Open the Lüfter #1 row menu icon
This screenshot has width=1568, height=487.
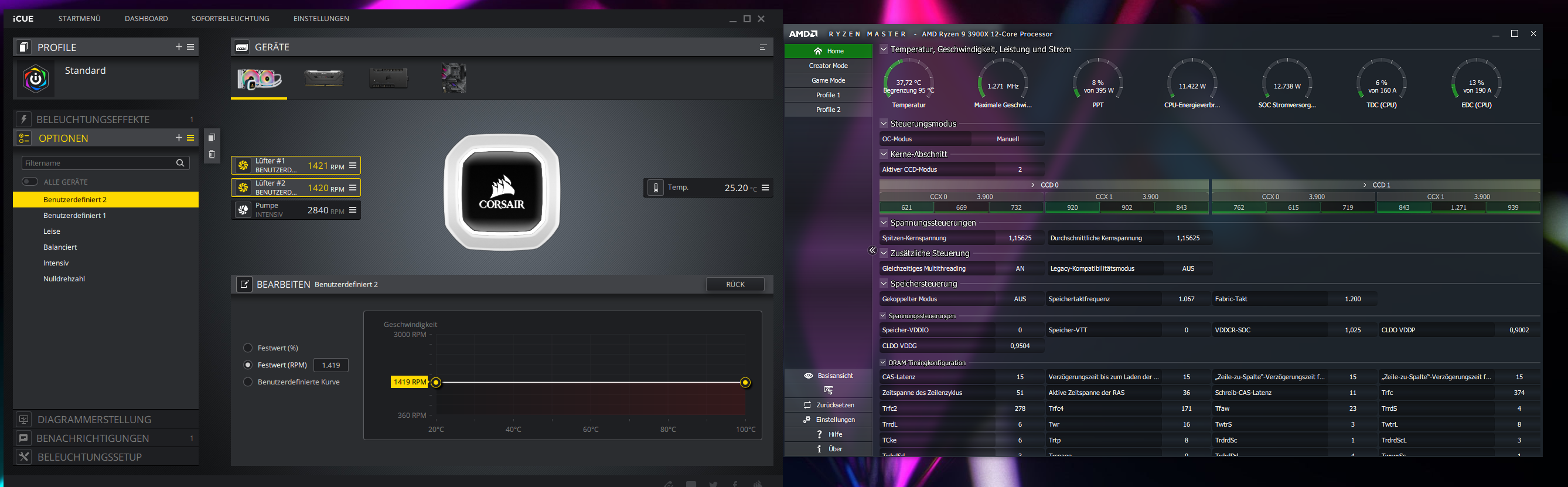(352, 166)
